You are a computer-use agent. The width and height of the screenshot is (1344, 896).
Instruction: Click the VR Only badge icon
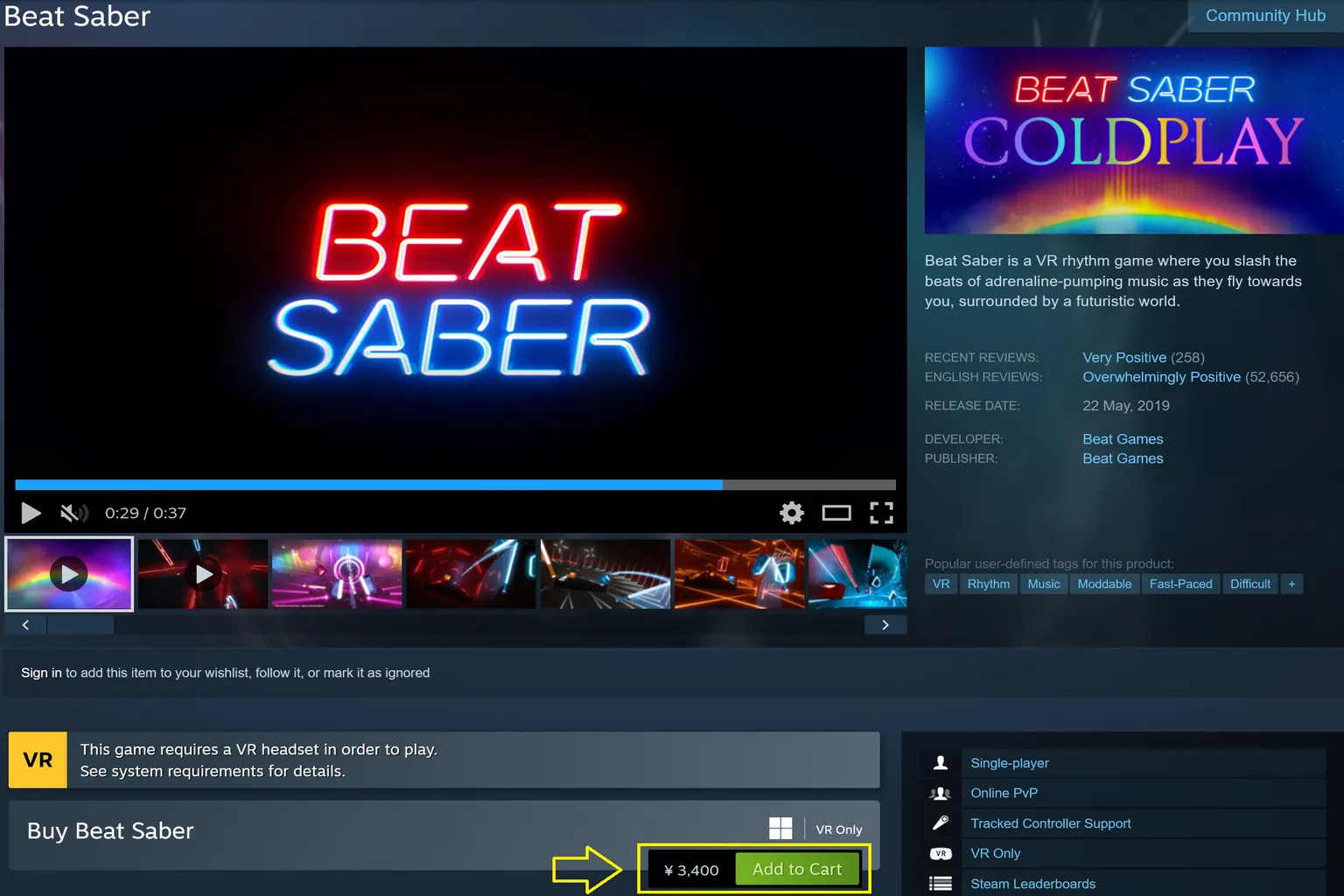[x=941, y=853]
